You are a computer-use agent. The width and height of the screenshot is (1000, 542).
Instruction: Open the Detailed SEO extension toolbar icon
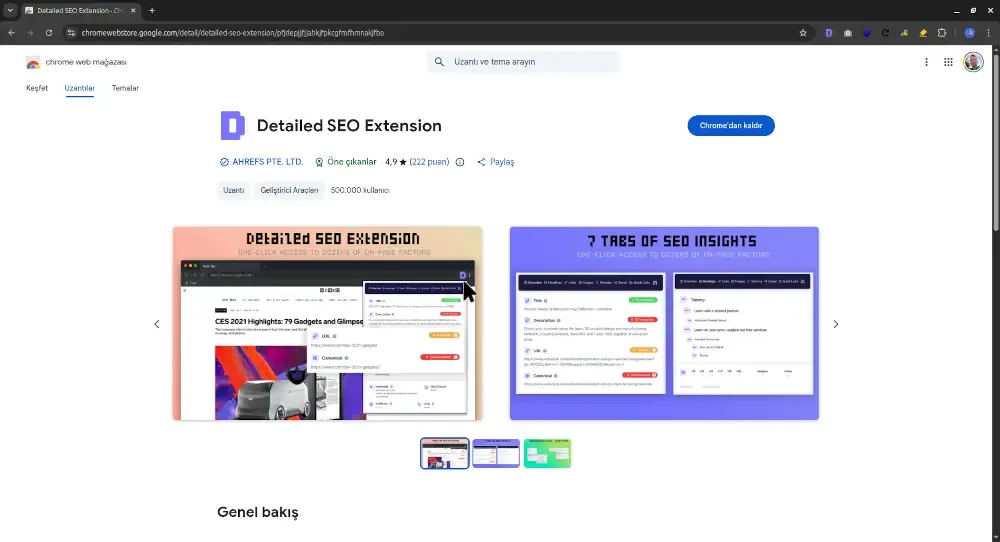pos(828,33)
